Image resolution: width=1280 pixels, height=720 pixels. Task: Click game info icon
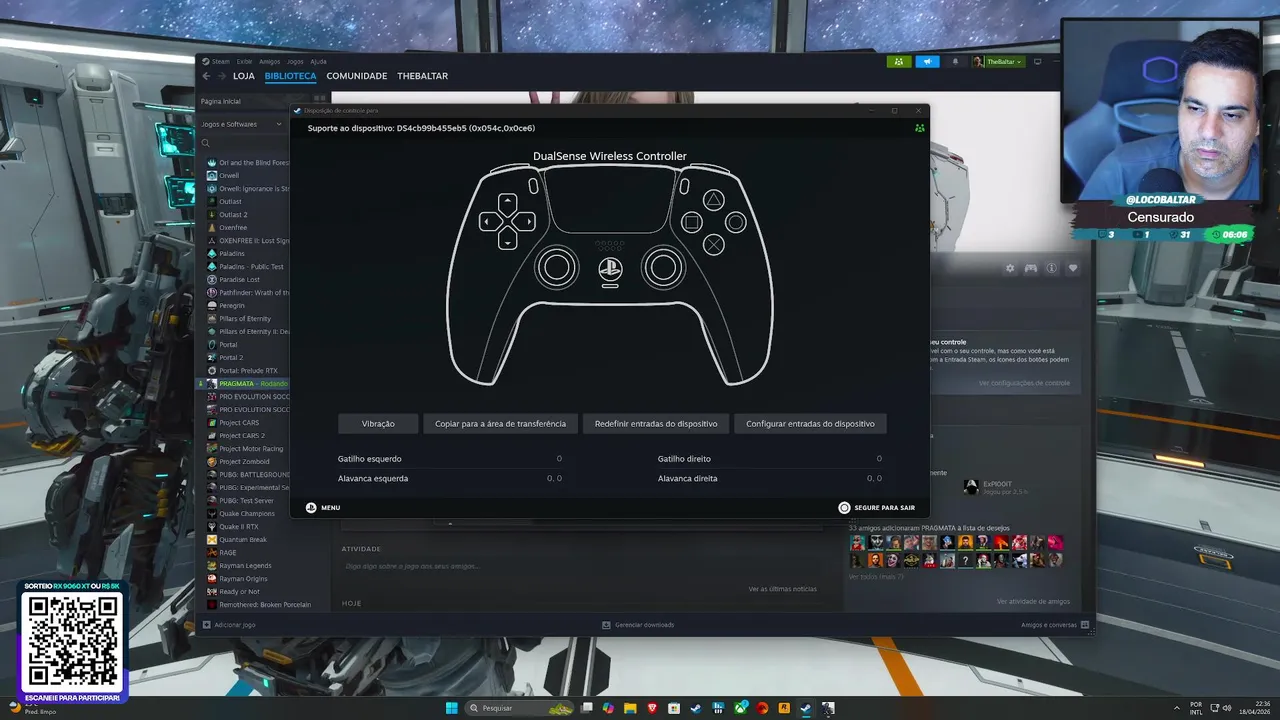pyautogui.click(x=1052, y=268)
